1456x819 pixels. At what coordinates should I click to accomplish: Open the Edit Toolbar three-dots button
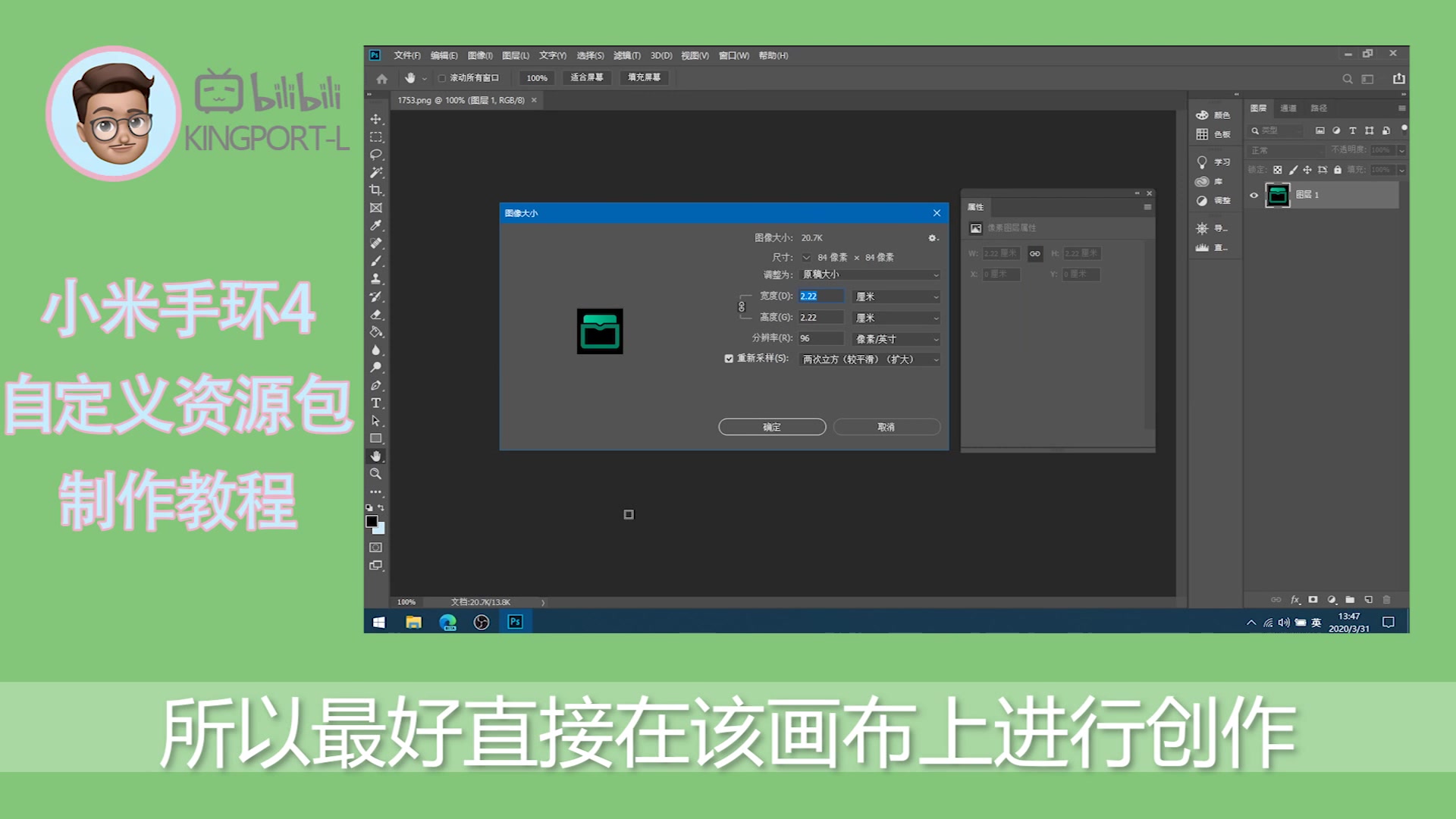(x=376, y=491)
